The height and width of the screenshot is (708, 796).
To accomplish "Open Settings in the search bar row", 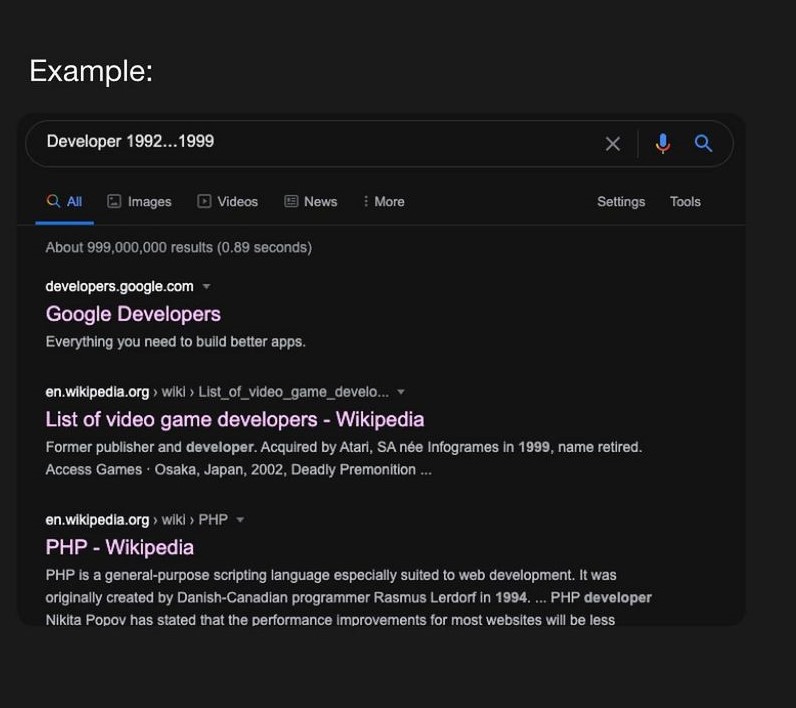I will click(x=621, y=201).
